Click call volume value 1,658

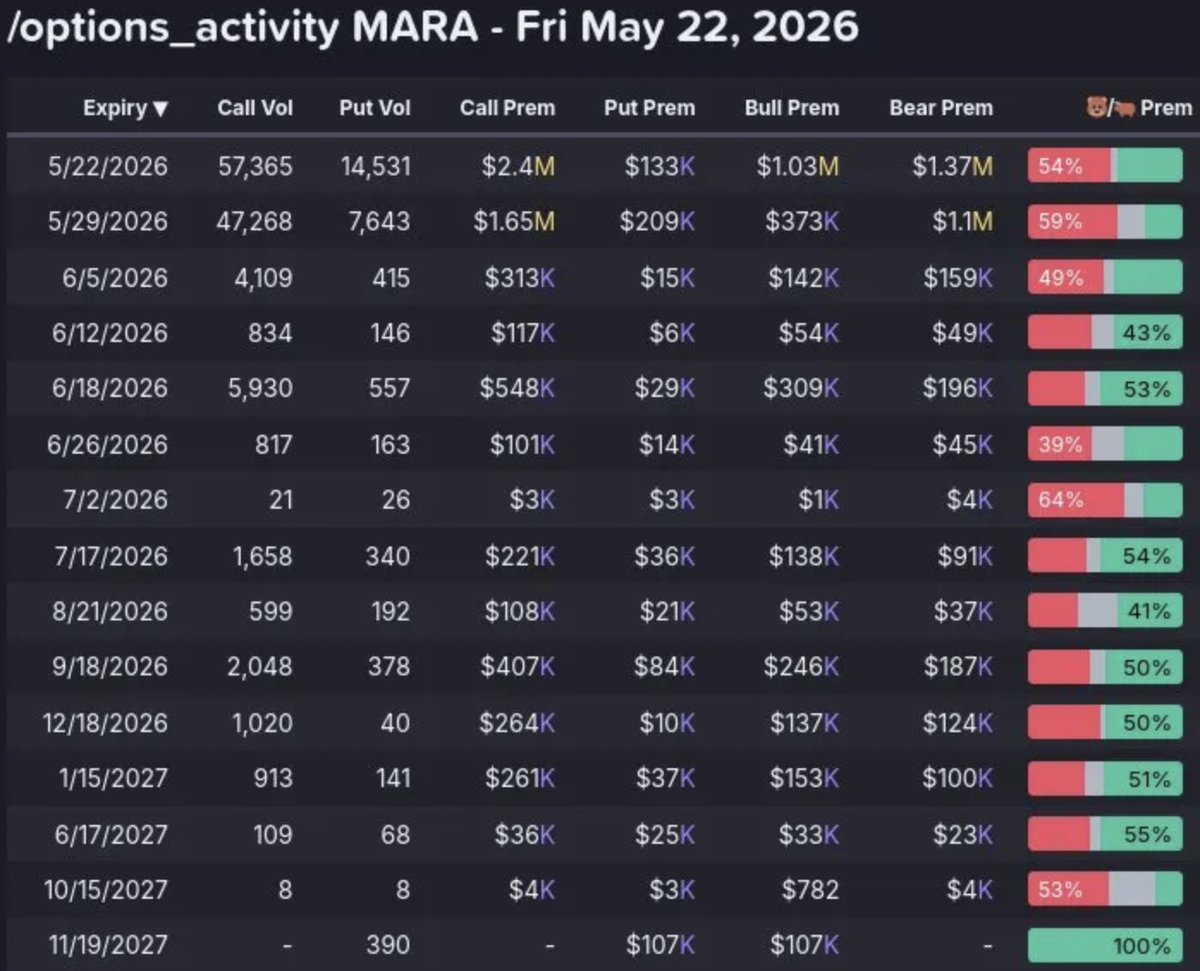click(x=263, y=555)
